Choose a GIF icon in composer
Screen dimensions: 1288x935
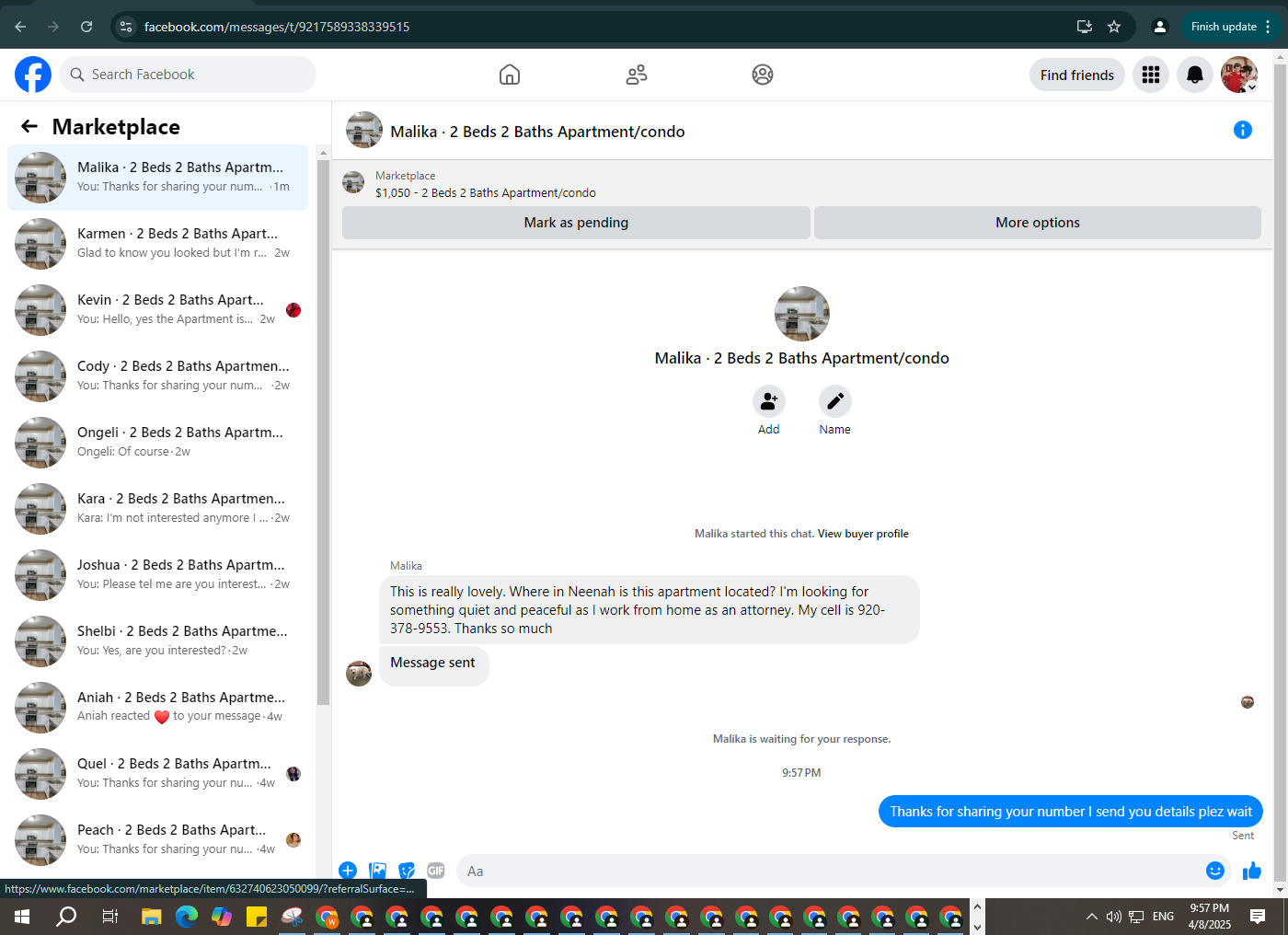436,871
